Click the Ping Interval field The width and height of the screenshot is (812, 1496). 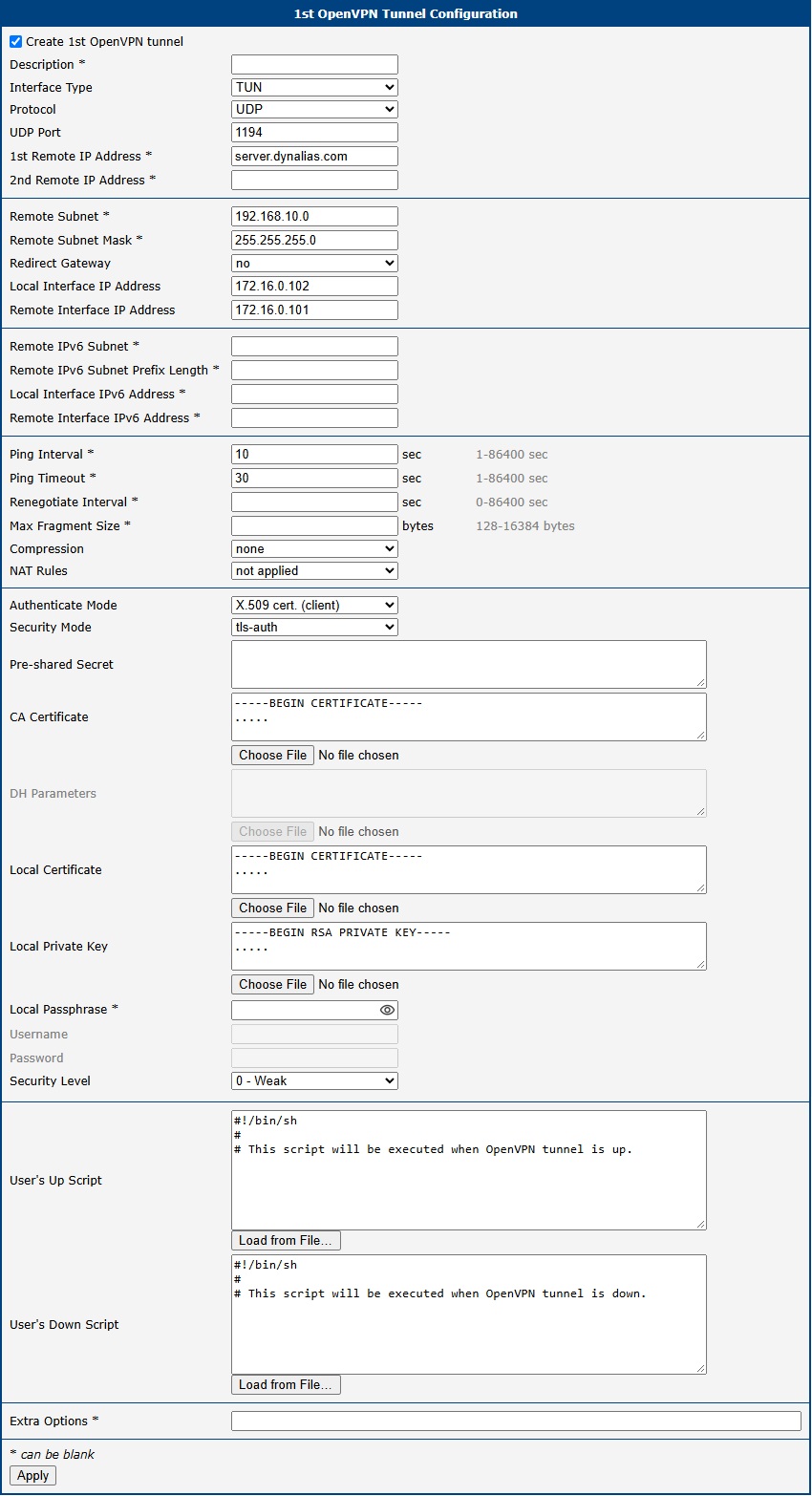(x=314, y=454)
